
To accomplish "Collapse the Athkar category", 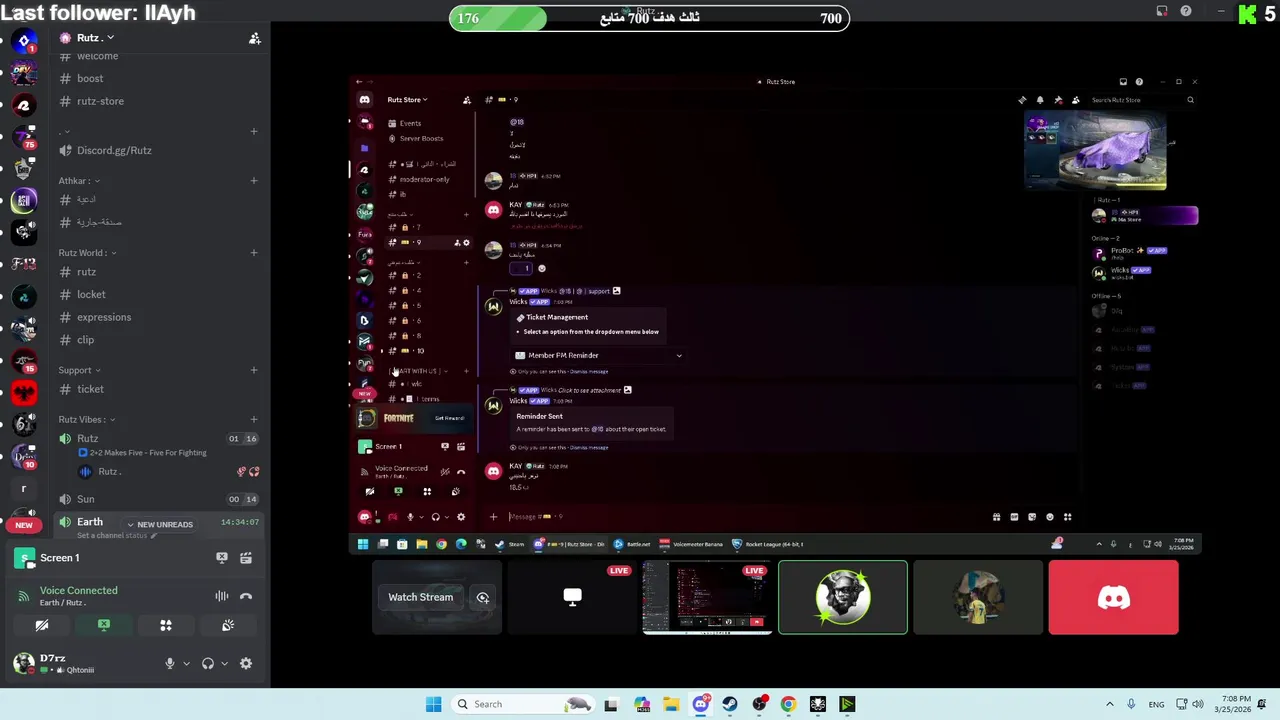I will (x=78, y=181).
